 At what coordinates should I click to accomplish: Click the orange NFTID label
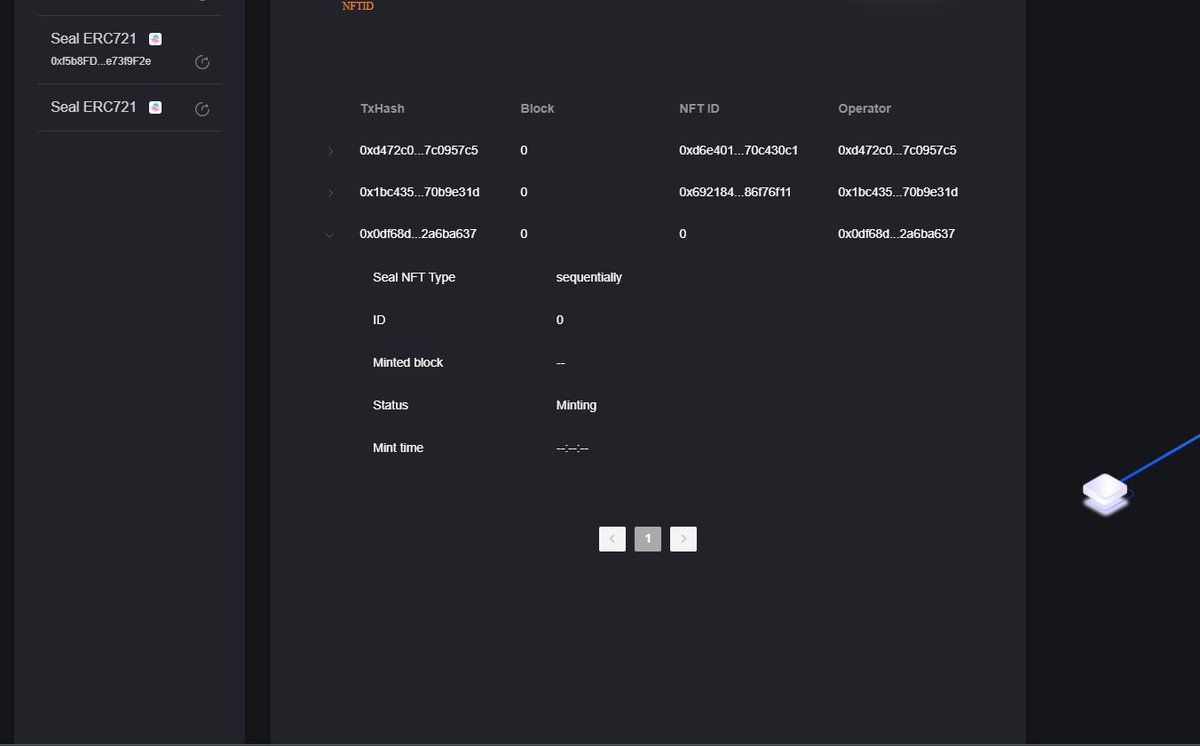[x=358, y=6]
